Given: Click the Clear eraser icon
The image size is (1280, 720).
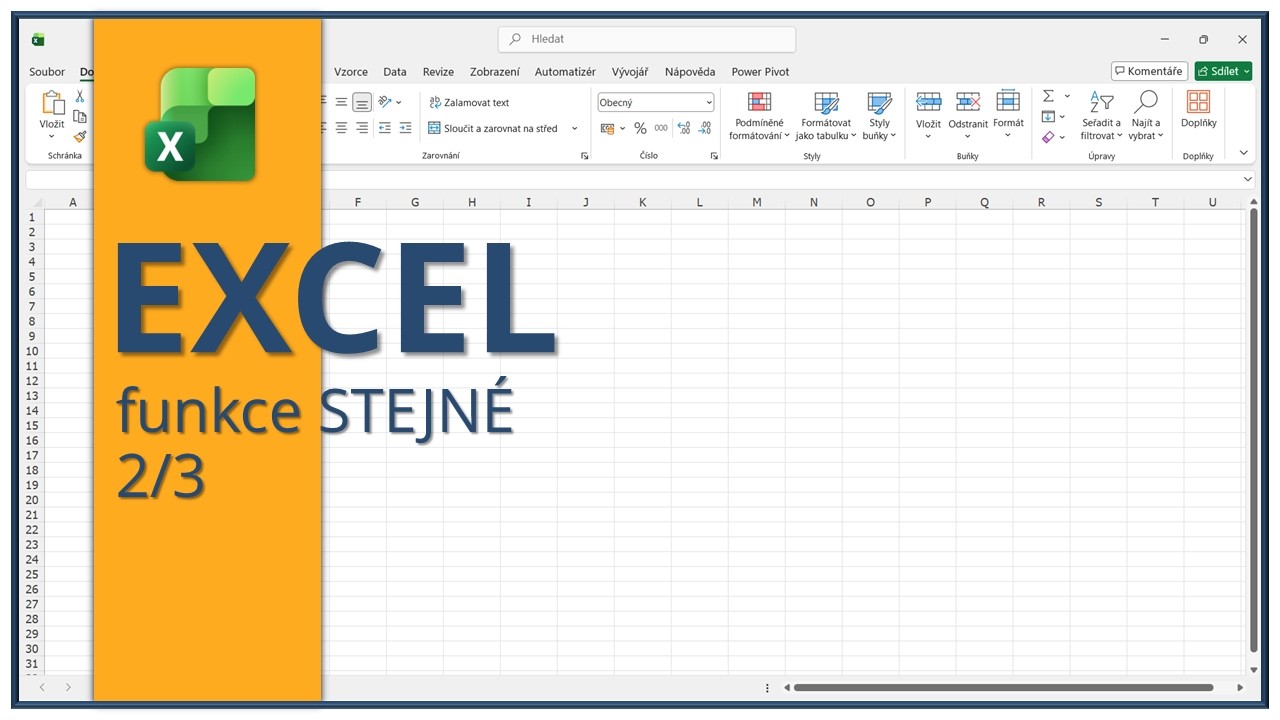Looking at the screenshot, I should coord(1048,137).
